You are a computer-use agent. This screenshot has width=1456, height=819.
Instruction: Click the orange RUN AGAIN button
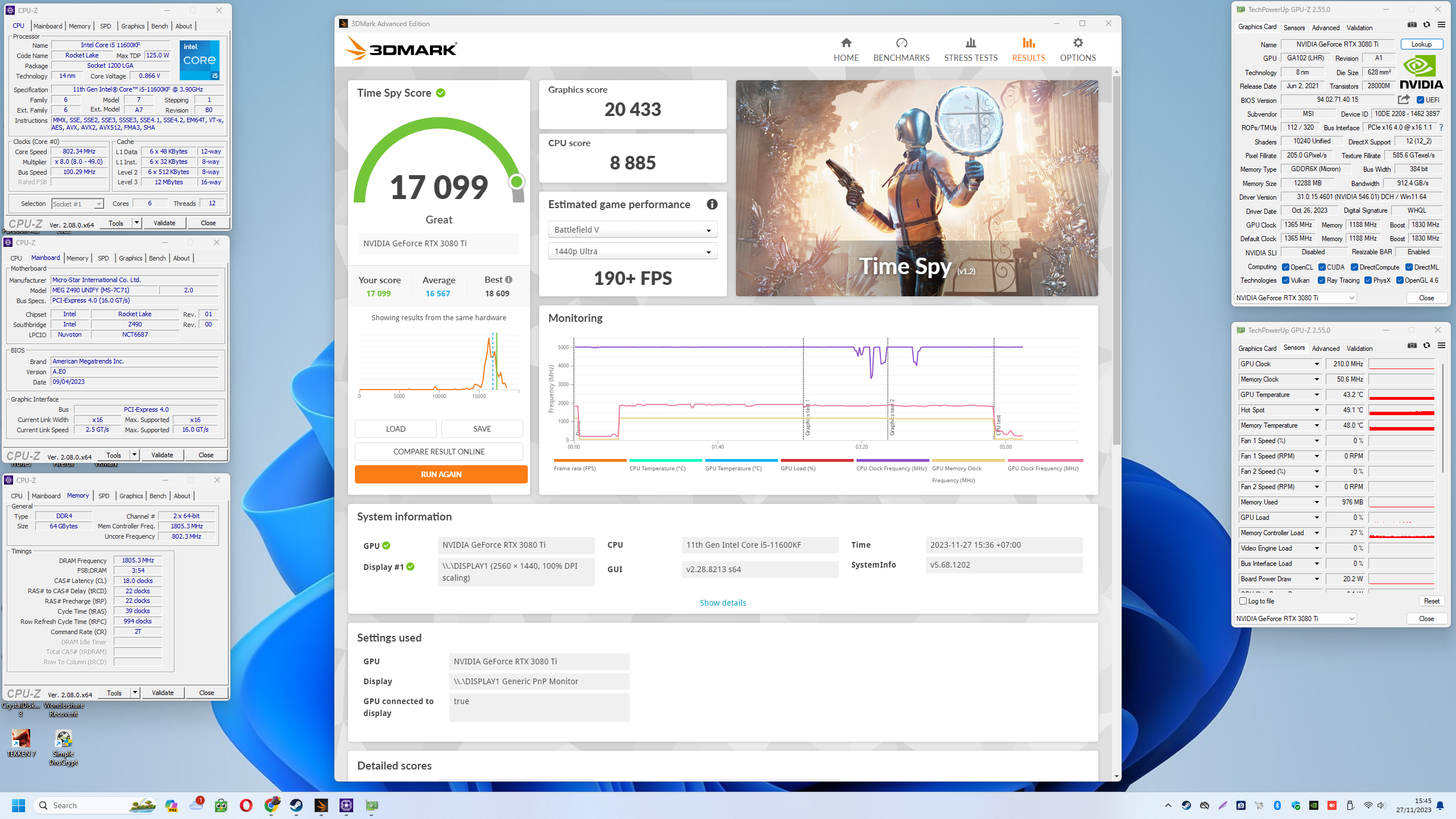tap(441, 474)
